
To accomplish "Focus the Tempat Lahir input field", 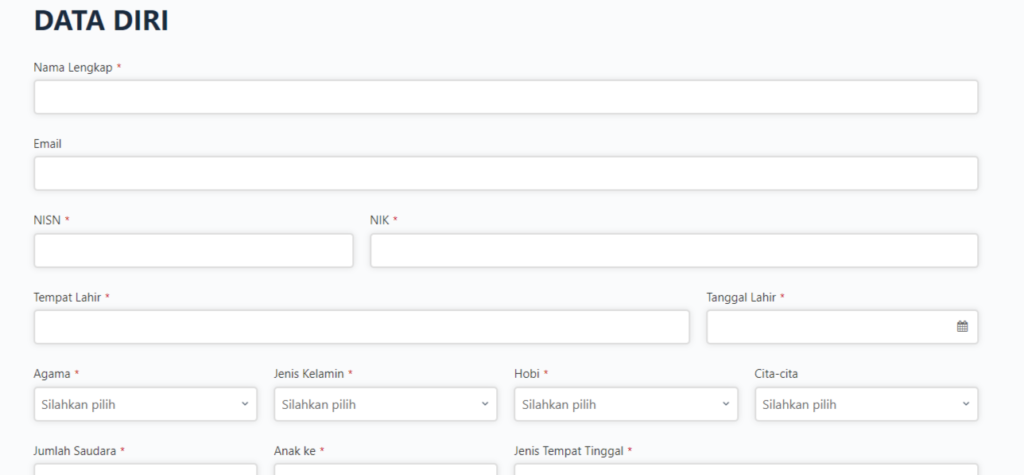I will point(361,327).
